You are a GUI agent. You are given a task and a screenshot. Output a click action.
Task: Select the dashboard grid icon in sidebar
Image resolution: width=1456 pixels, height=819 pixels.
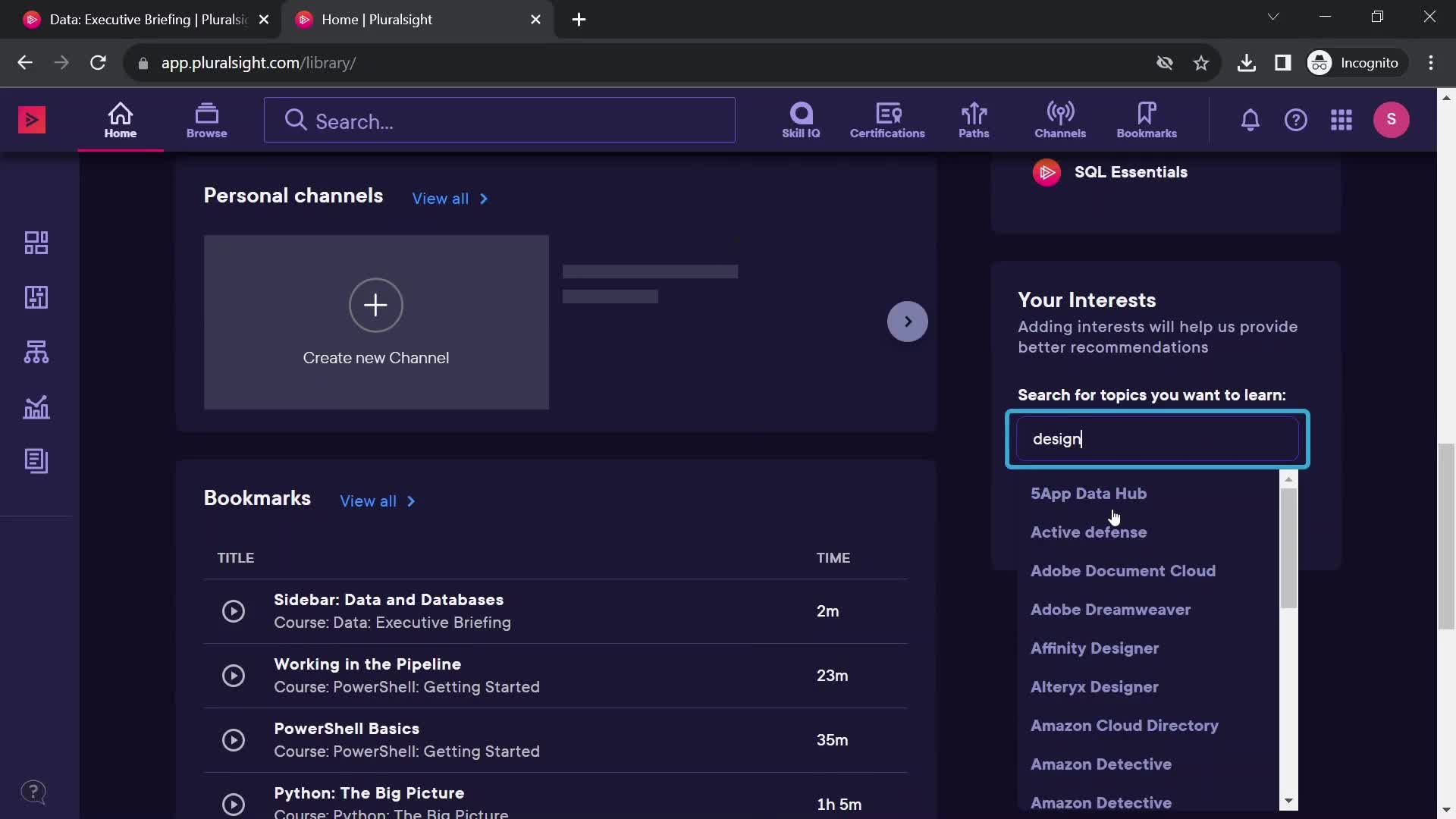[36, 242]
